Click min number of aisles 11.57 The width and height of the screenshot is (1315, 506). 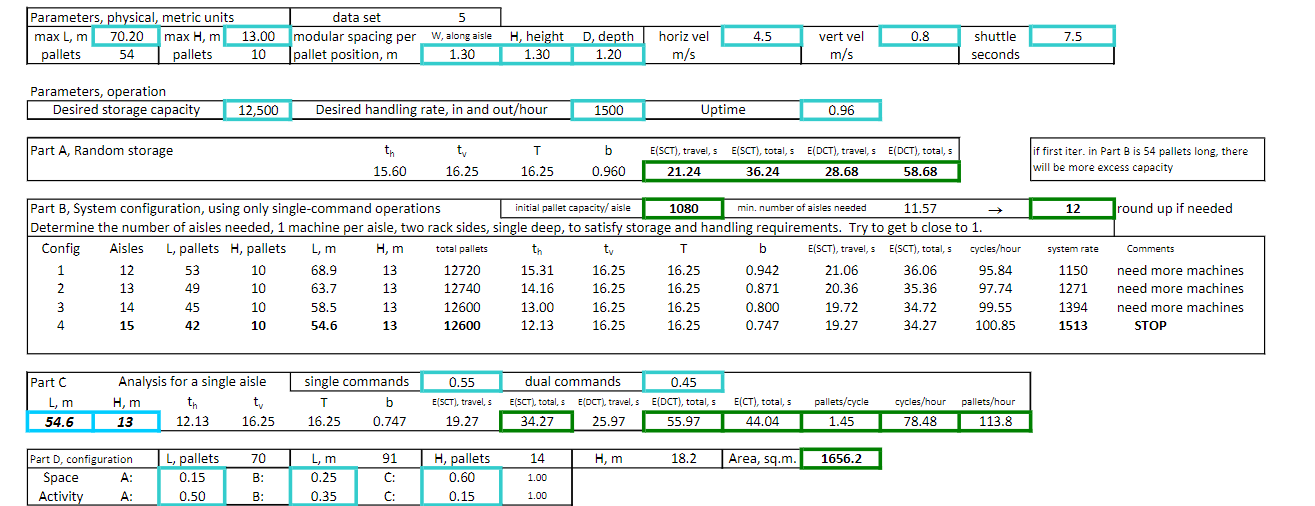point(919,209)
